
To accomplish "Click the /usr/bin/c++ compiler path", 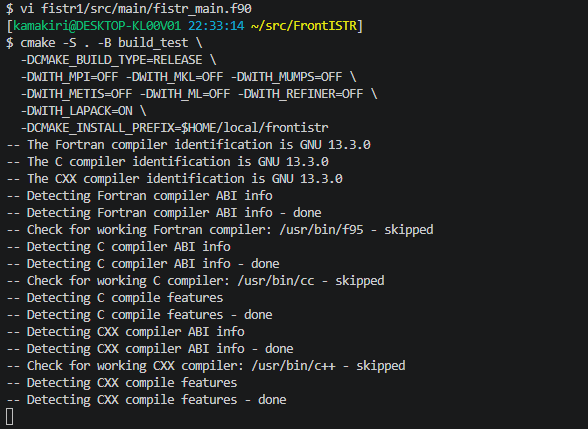I will pyautogui.click(x=293, y=366).
